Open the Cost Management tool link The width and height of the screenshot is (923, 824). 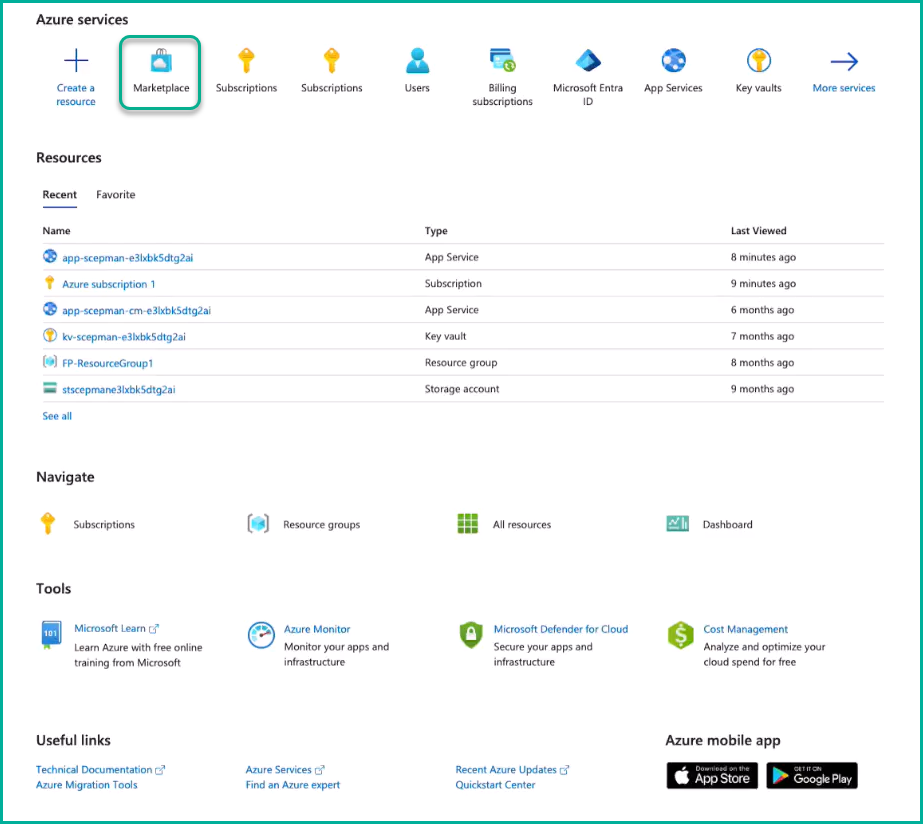pos(745,629)
